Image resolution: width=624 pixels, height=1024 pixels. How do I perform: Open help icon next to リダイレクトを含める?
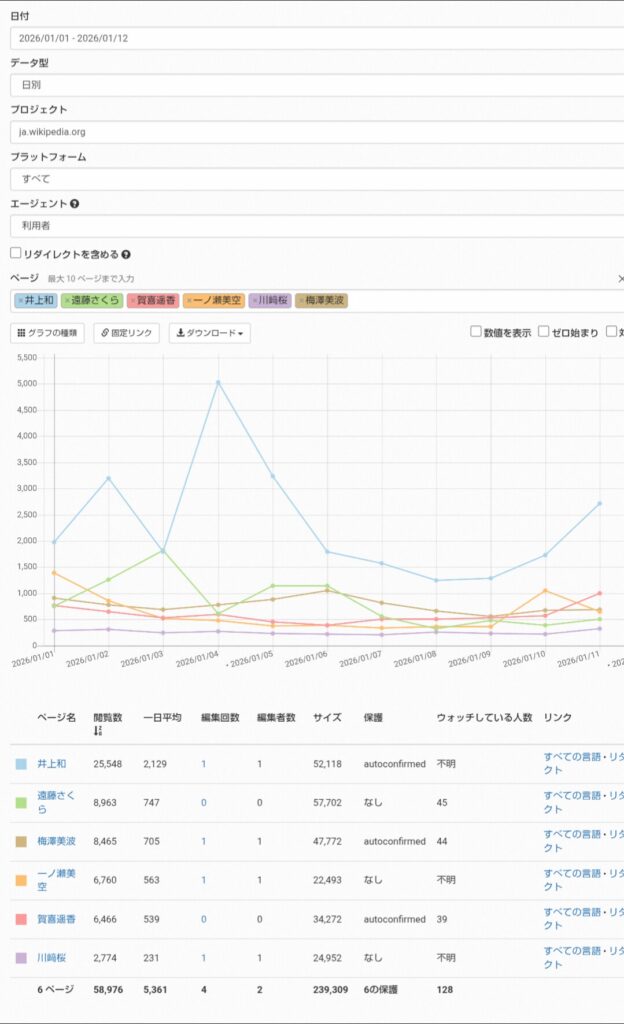coord(125,255)
